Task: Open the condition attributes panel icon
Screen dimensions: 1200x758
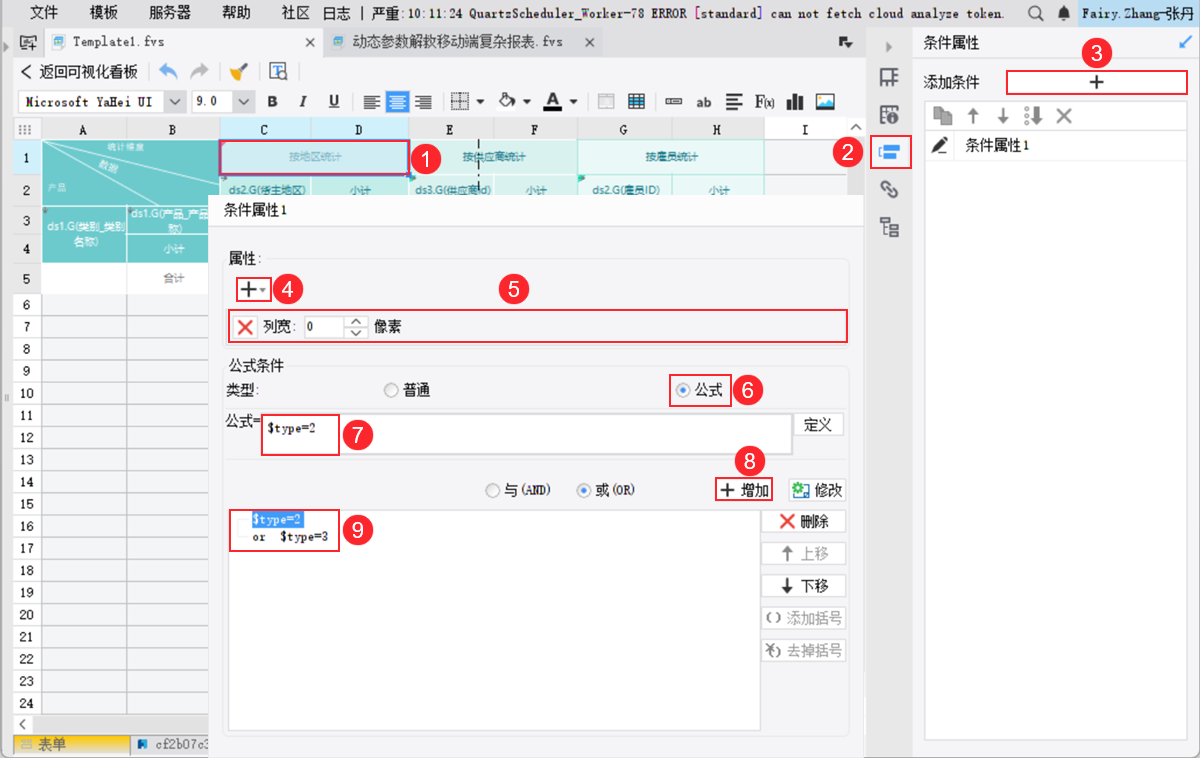Action: tap(889, 152)
